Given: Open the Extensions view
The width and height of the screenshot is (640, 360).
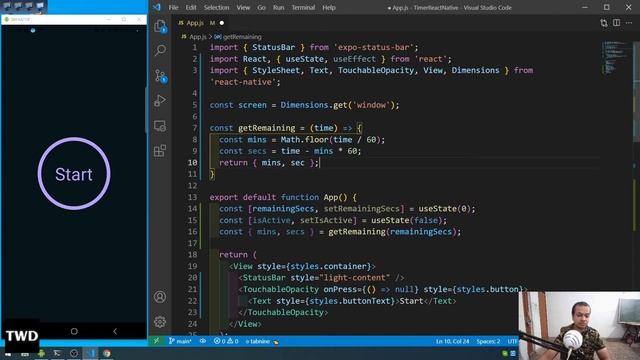Looking at the screenshot, I should [x=160, y=151].
